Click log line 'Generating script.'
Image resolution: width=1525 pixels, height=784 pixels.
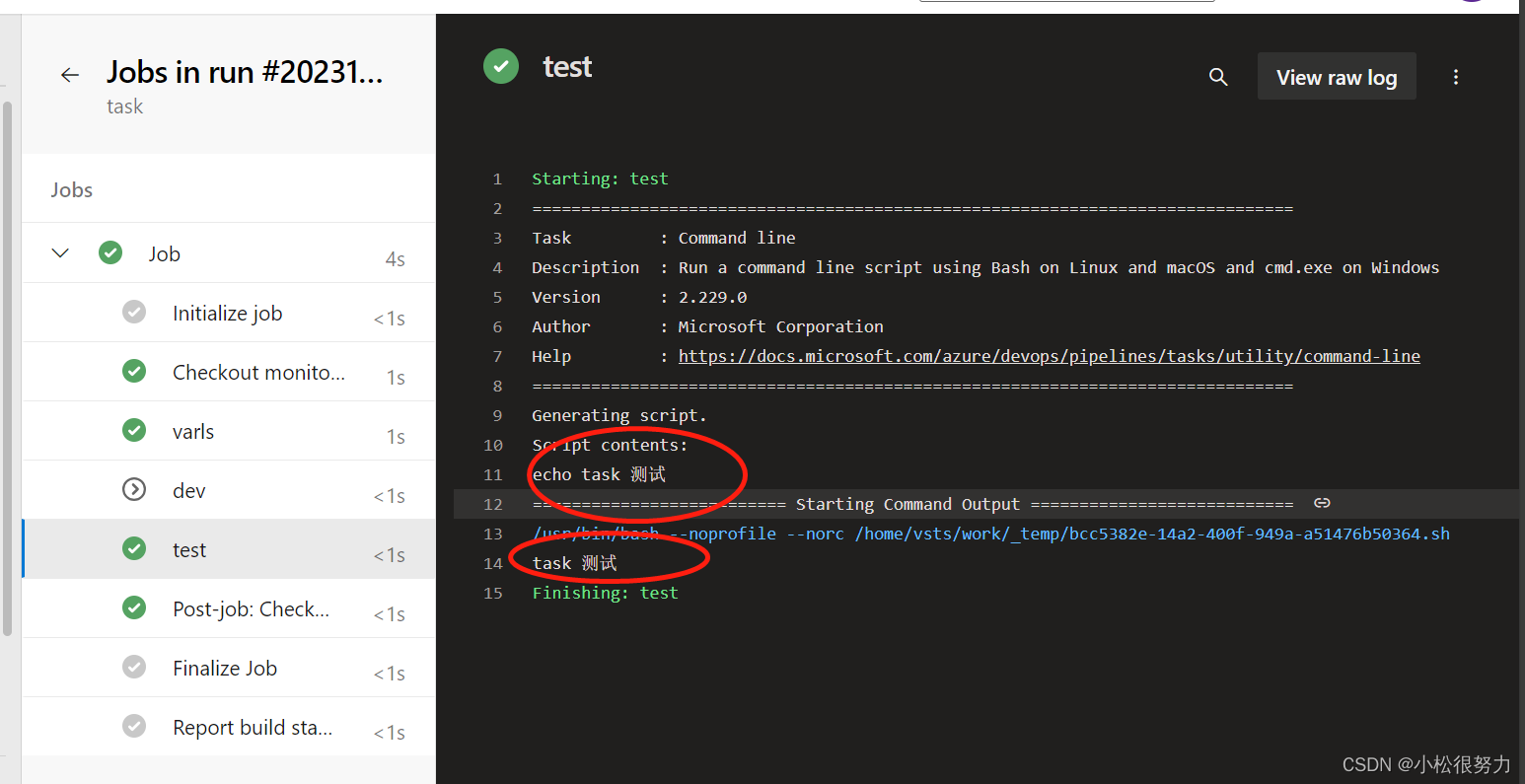click(619, 415)
